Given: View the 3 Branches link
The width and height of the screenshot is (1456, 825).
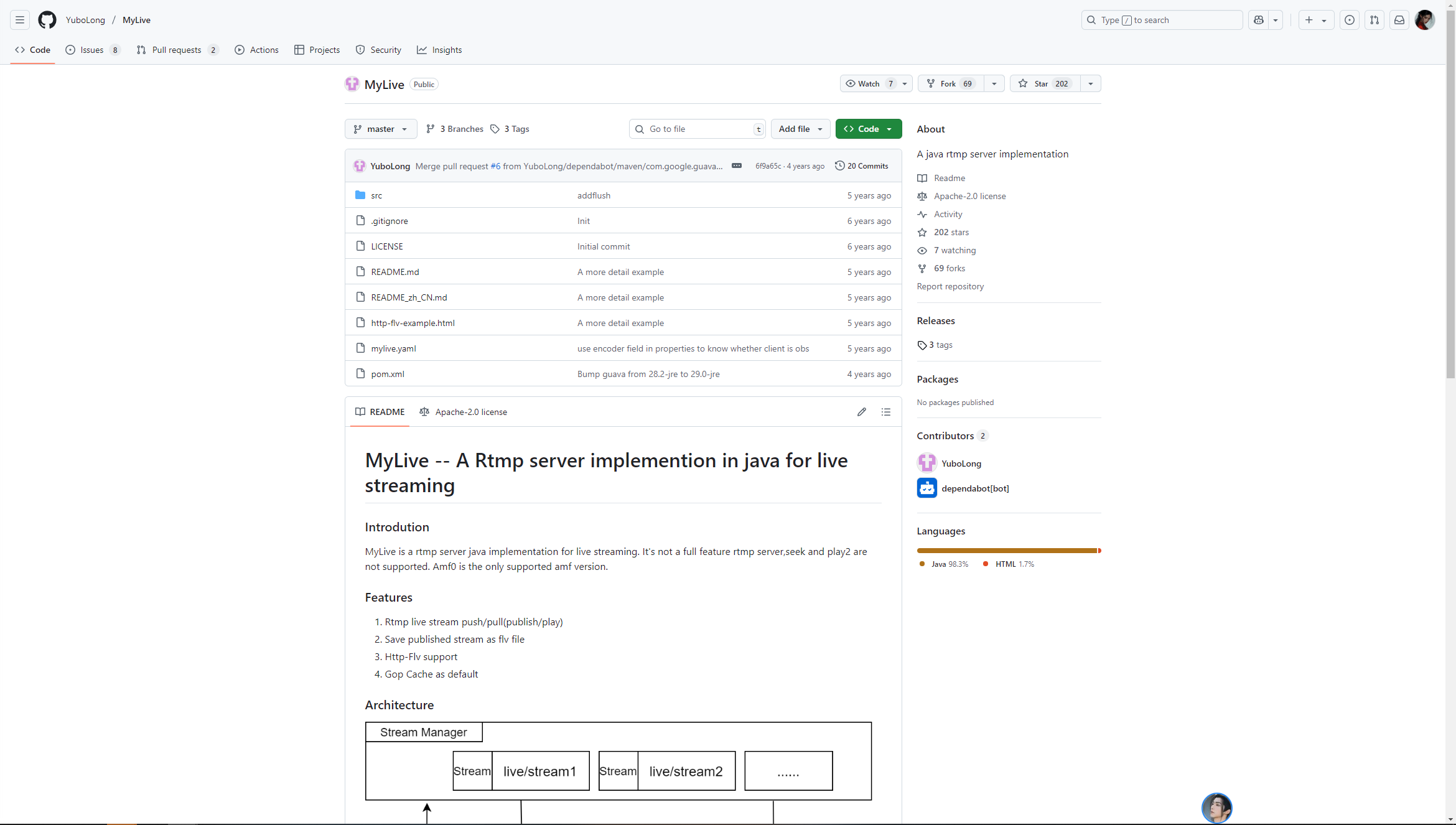Looking at the screenshot, I should pos(455,129).
